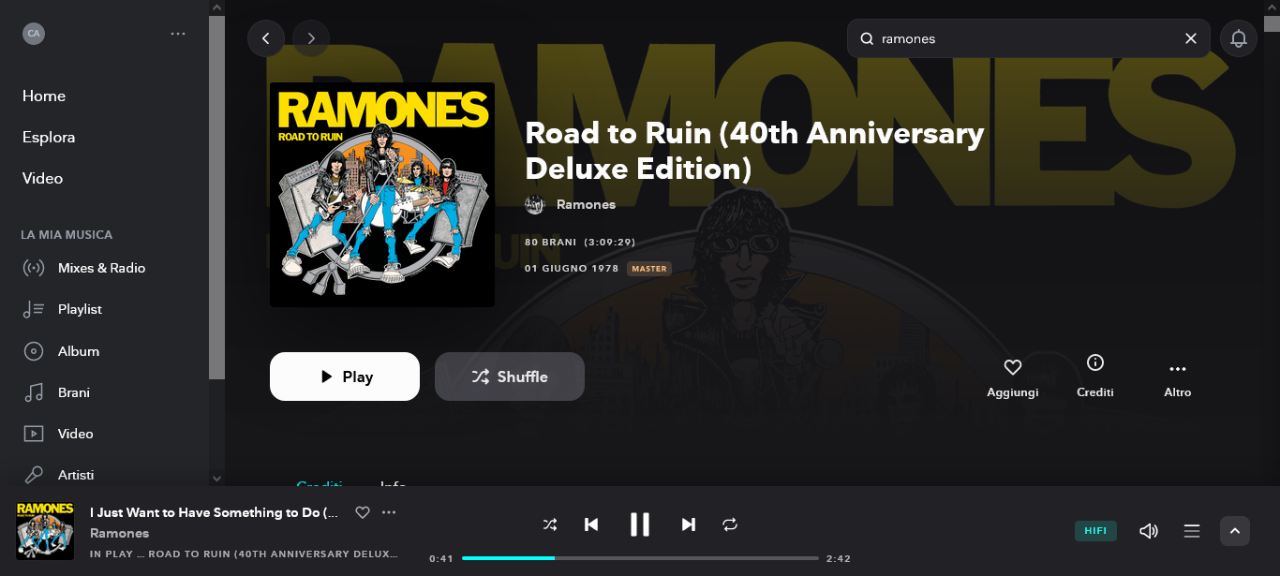Open the play queue icon
The width and height of the screenshot is (1280, 576).
tap(1192, 531)
